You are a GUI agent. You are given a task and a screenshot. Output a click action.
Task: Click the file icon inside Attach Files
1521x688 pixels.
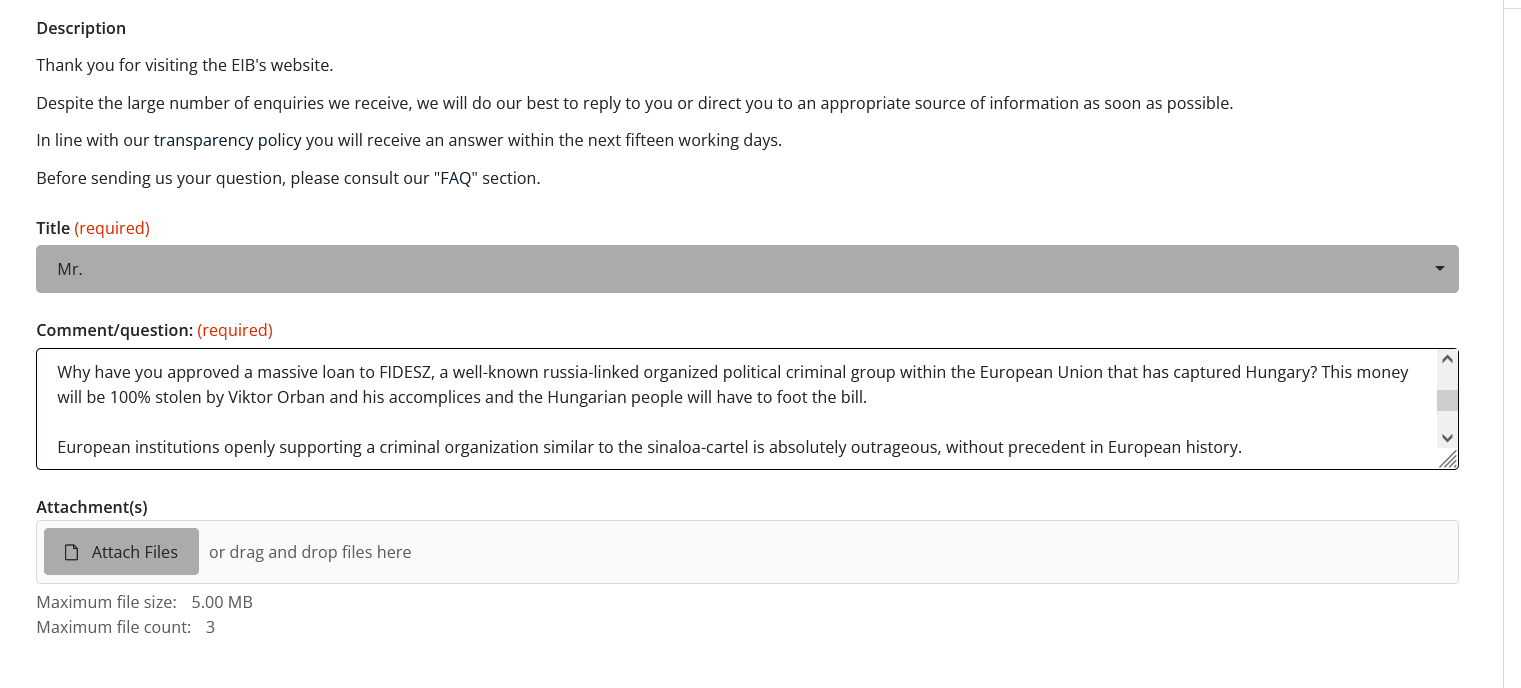71,552
